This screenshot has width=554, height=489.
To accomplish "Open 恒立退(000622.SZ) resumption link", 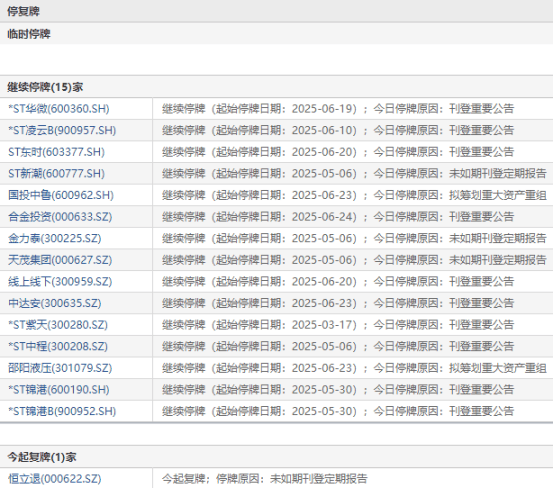I will (55, 479).
